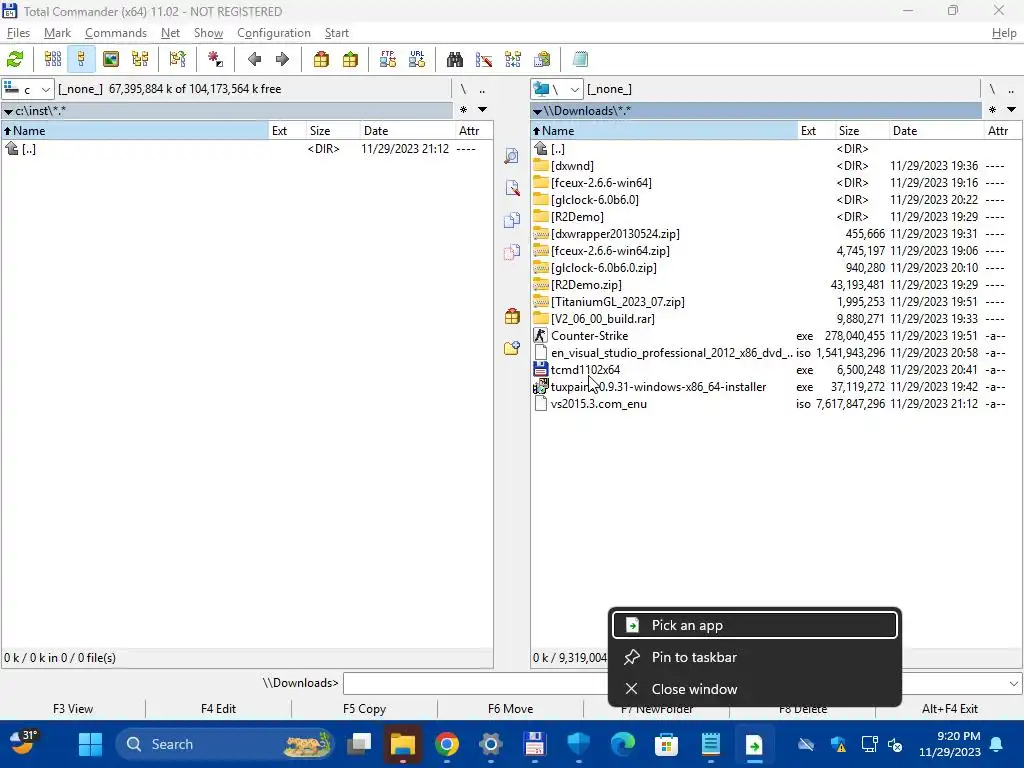Click the F4 Edit button
This screenshot has height=768, width=1024.
coord(218,709)
